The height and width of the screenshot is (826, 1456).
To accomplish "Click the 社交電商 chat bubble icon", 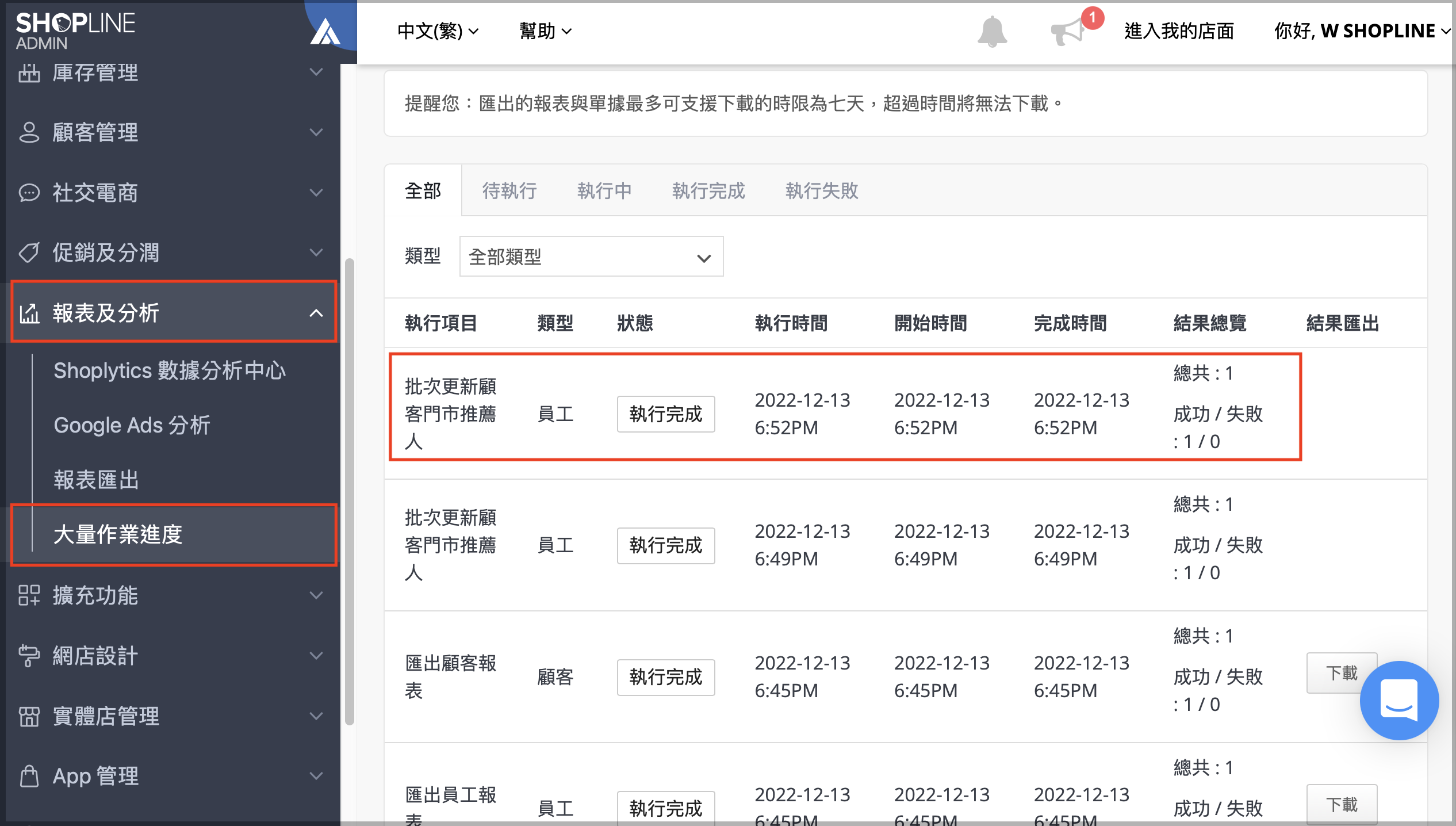I will tap(29, 193).
